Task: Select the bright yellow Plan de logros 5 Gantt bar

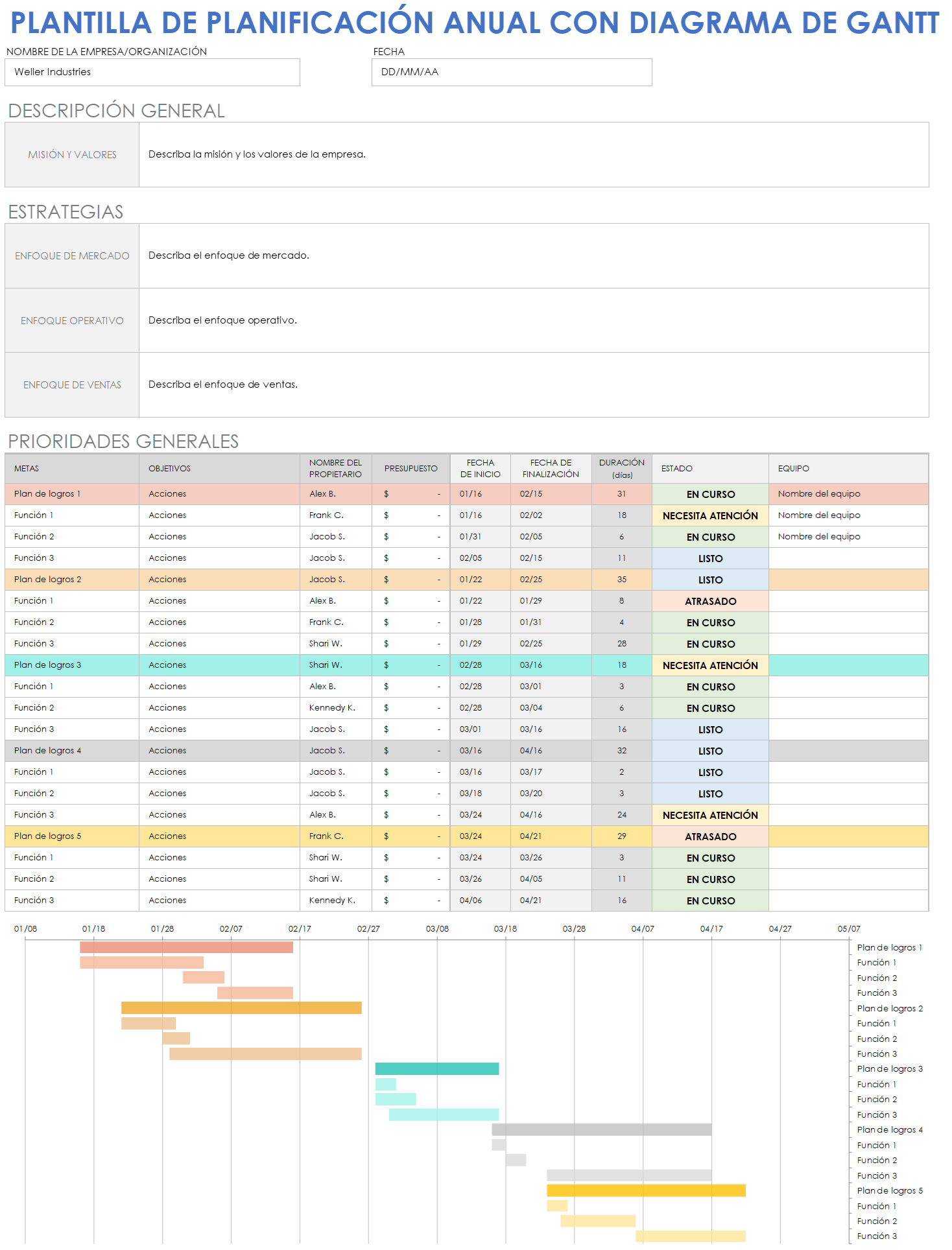Action: pos(645,1190)
